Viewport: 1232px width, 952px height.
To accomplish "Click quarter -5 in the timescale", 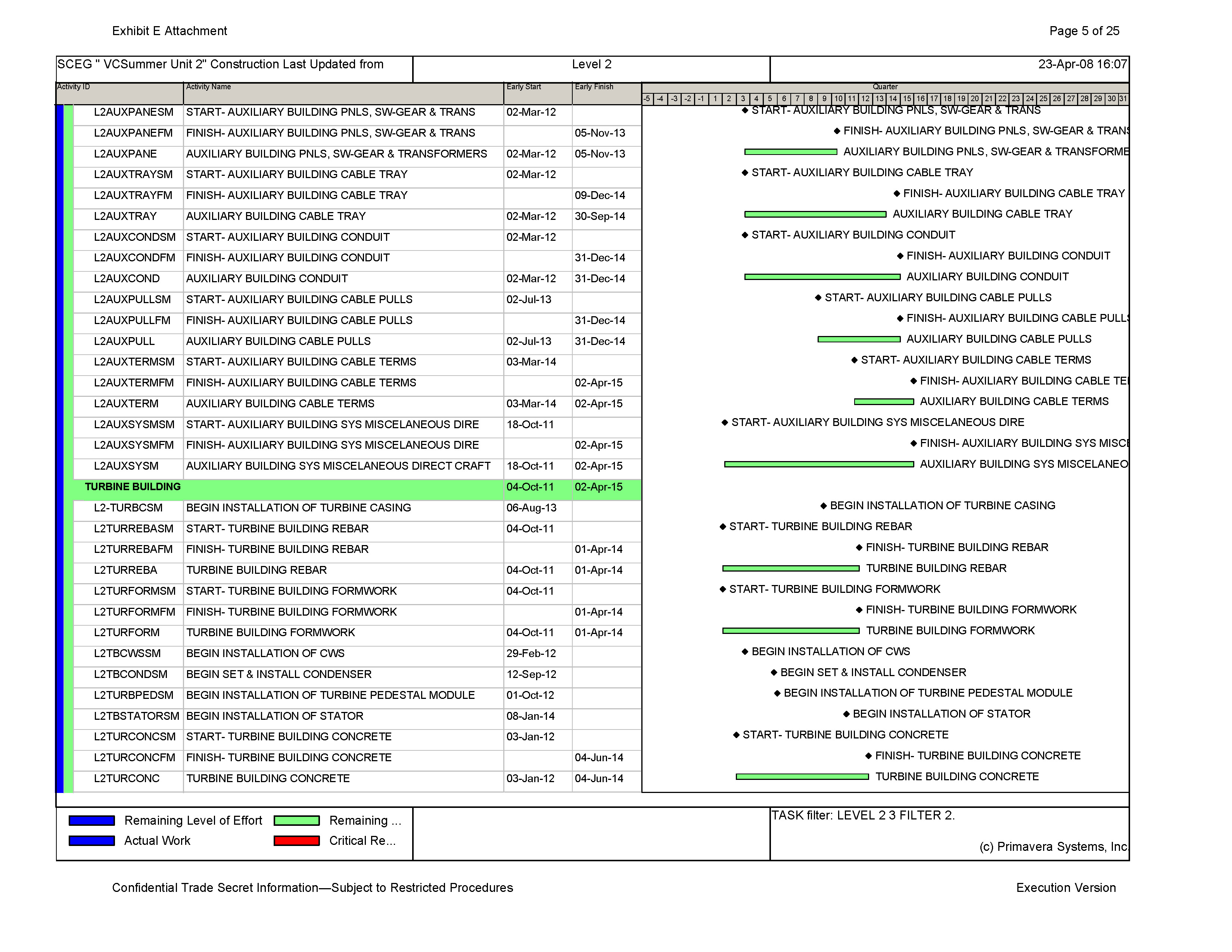I will tap(647, 99).
